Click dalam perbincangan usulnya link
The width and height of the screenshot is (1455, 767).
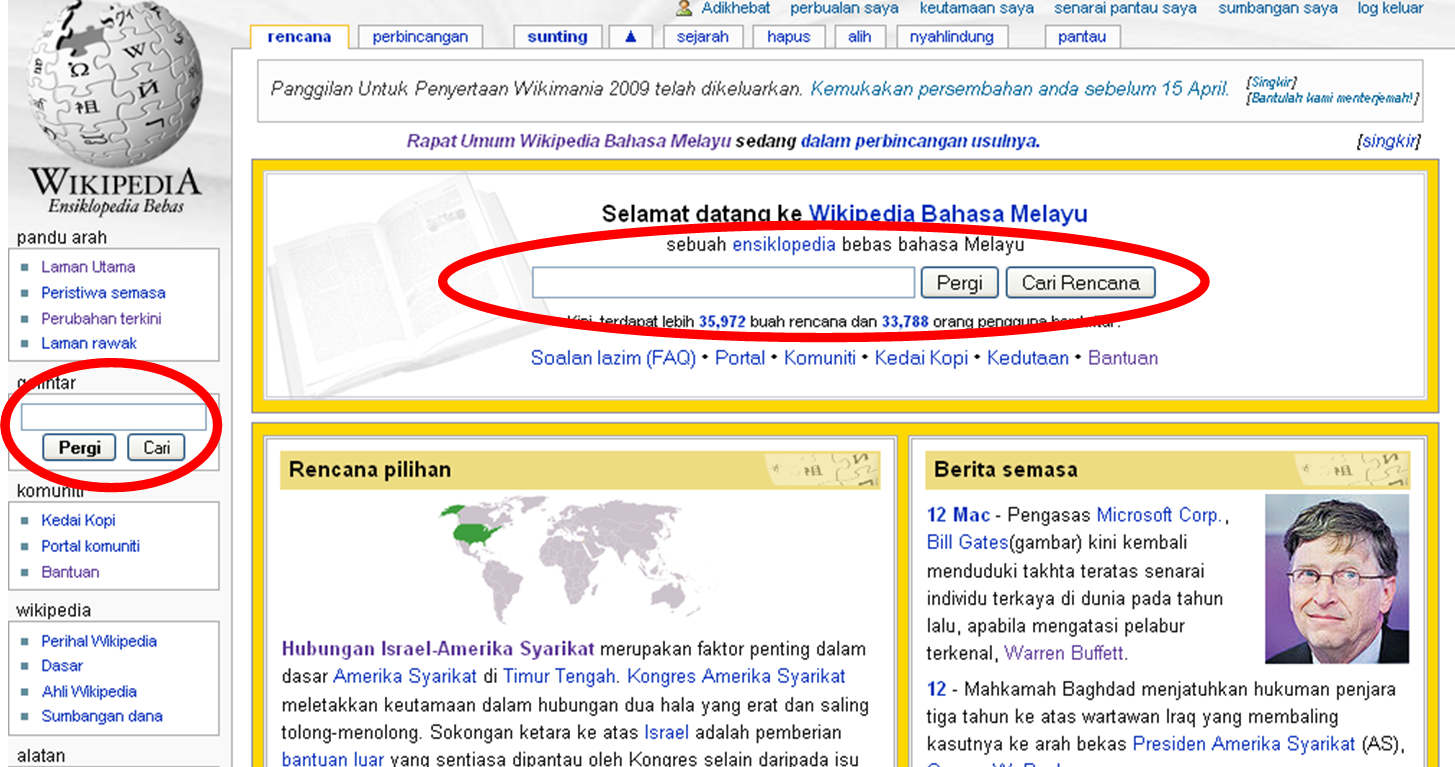[x=920, y=141]
